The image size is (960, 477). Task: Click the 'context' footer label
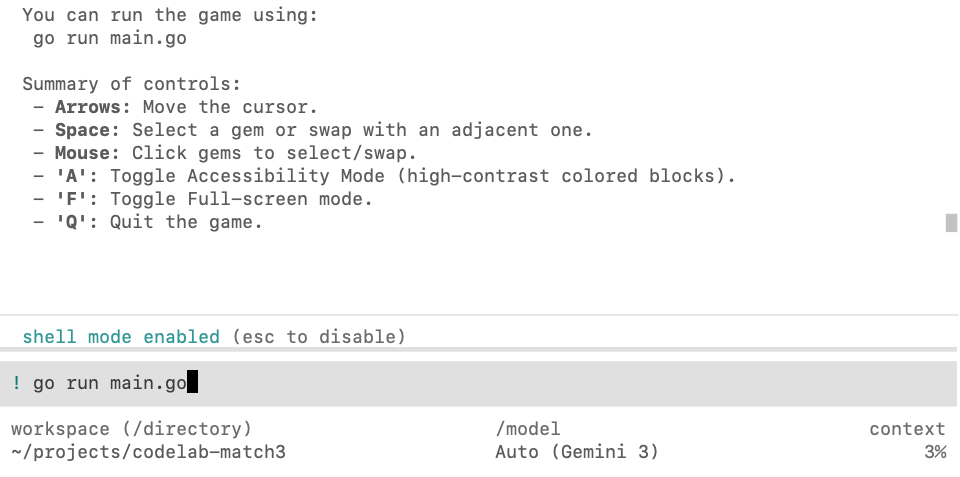(x=907, y=429)
